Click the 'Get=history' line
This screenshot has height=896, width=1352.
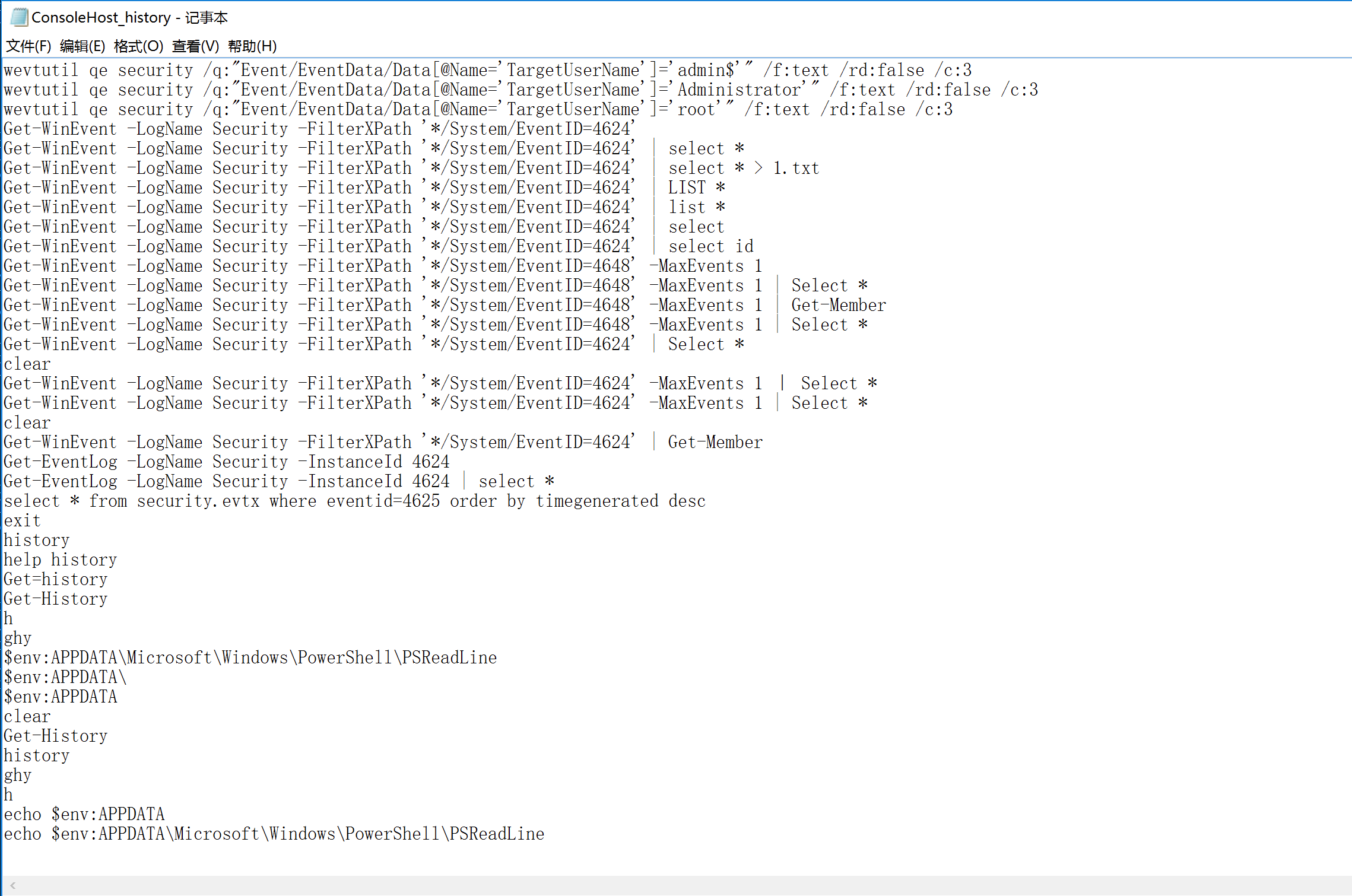click(55, 580)
